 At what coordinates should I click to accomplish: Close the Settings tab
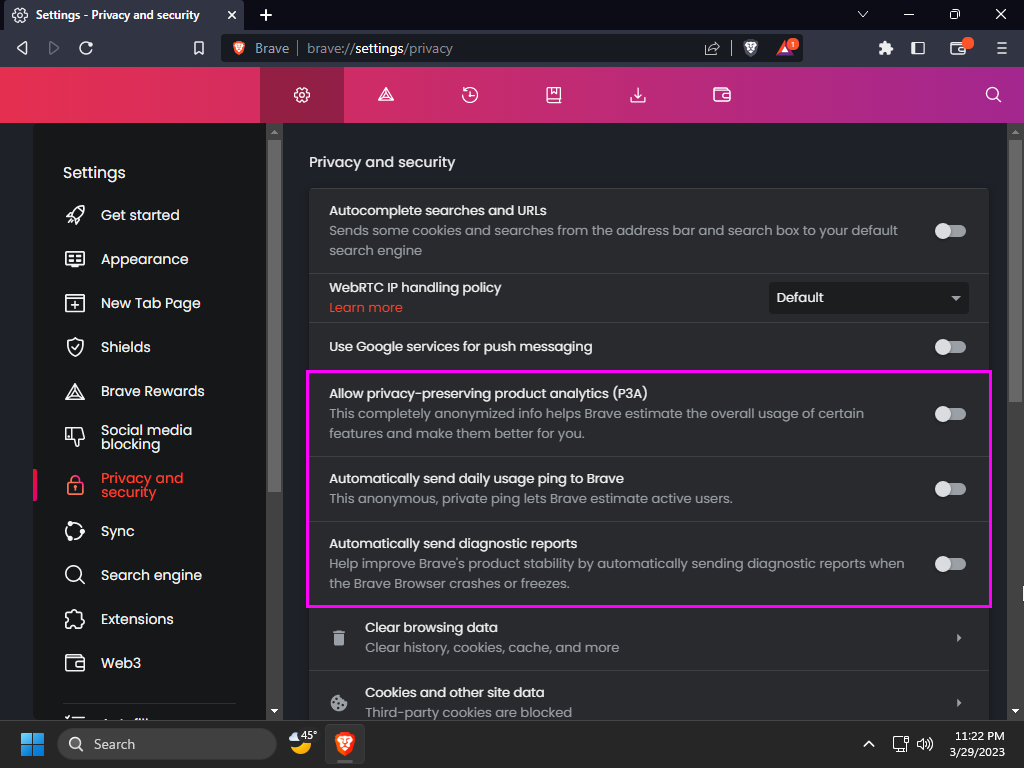232,14
